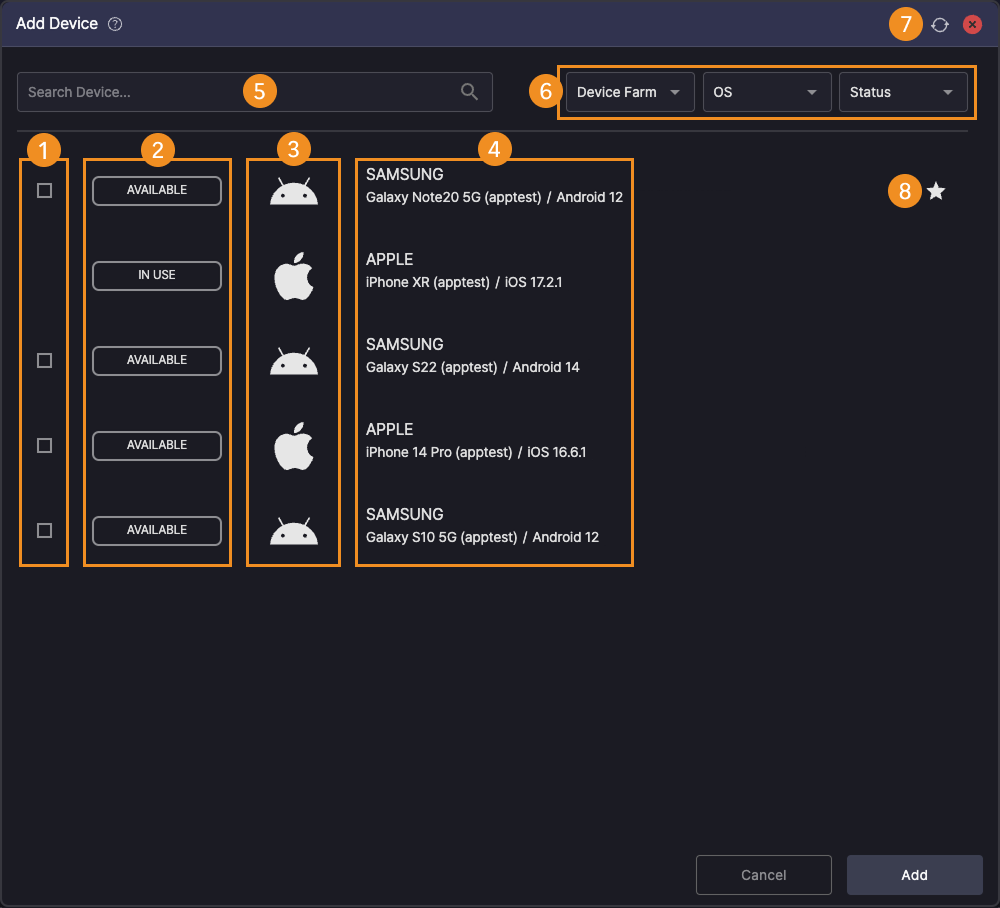Check the Galaxy Note20 5G checkbox
Screen dimensions: 1000x908
pyautogui.click(x=44, y=191)
